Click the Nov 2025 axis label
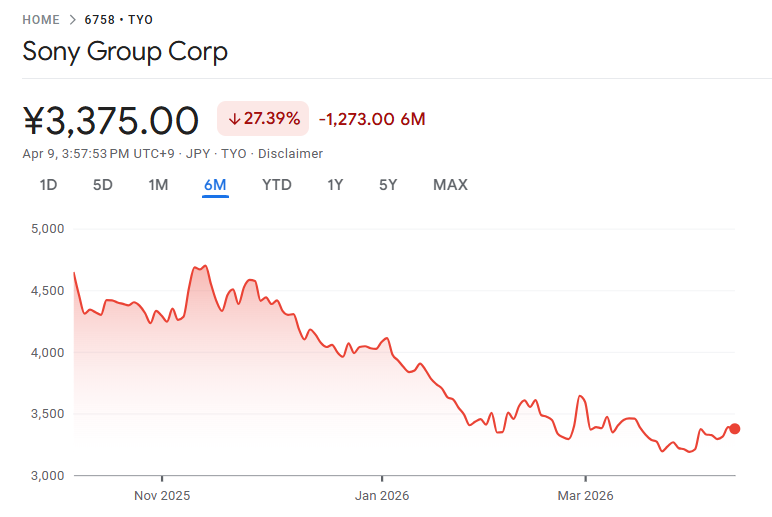Viewport: 772px width, 517px height. tap(162, 495)
